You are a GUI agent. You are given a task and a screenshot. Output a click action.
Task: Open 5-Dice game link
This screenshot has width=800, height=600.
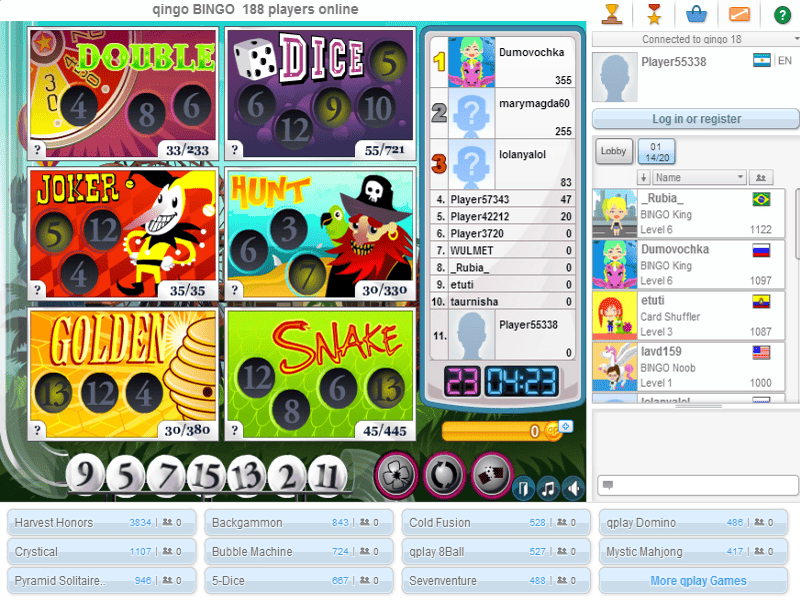point(298,581)
